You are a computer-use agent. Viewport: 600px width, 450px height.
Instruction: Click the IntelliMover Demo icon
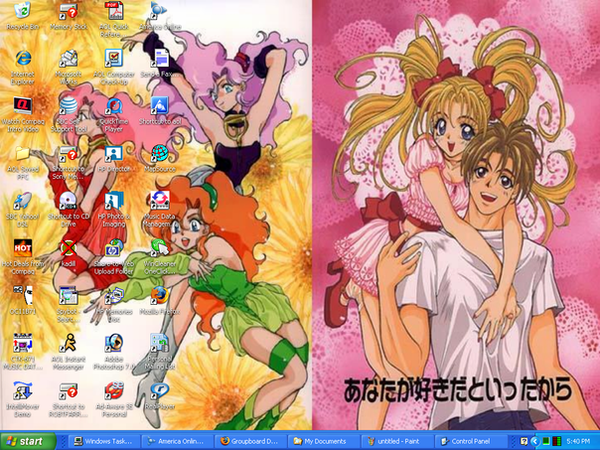click(x=23, y=390)
